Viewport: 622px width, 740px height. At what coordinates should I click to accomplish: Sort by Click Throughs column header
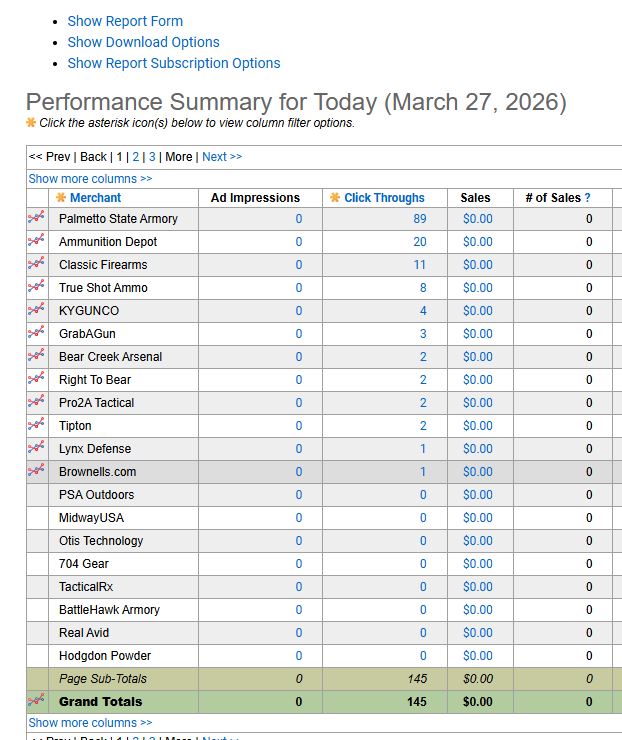tap(384, 198)
